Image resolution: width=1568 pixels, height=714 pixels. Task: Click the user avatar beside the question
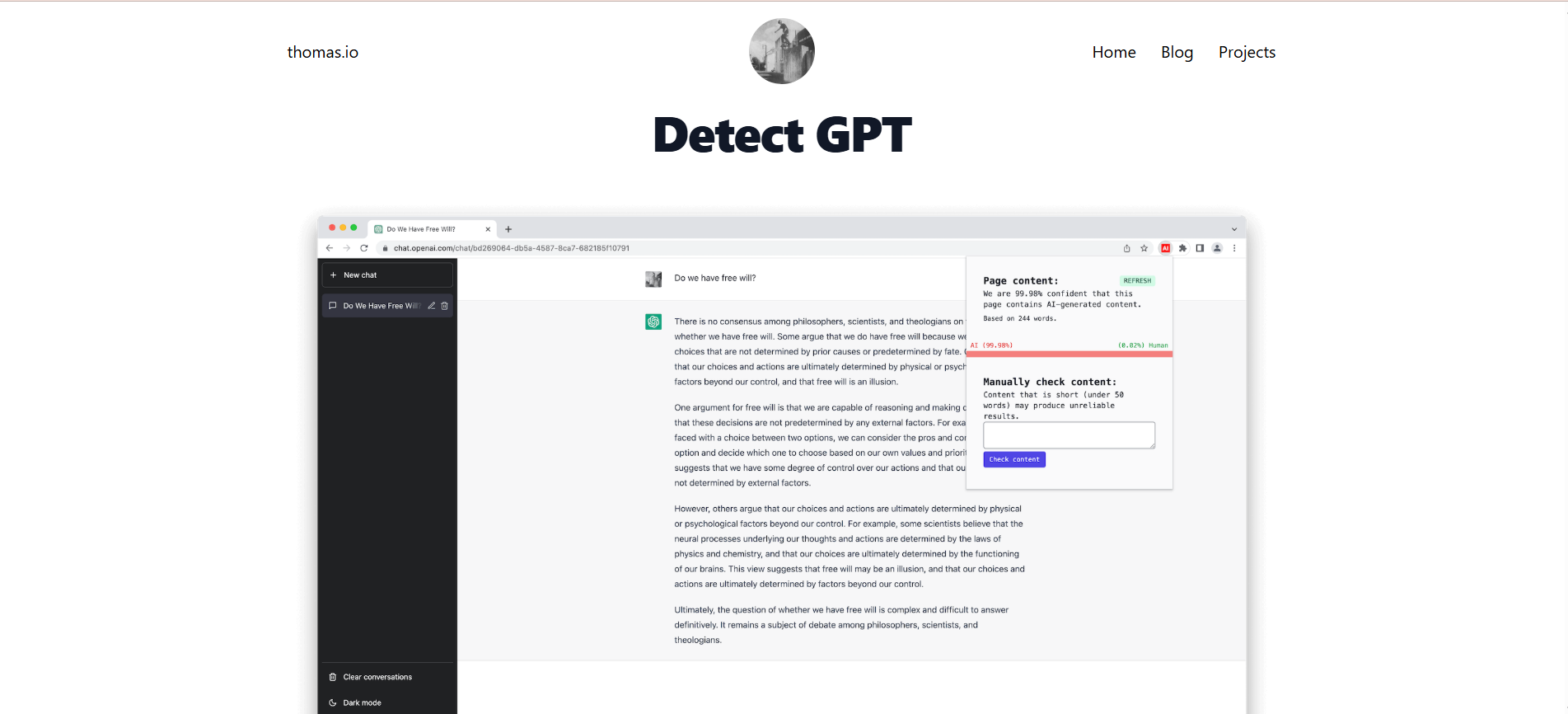point(653,279)
